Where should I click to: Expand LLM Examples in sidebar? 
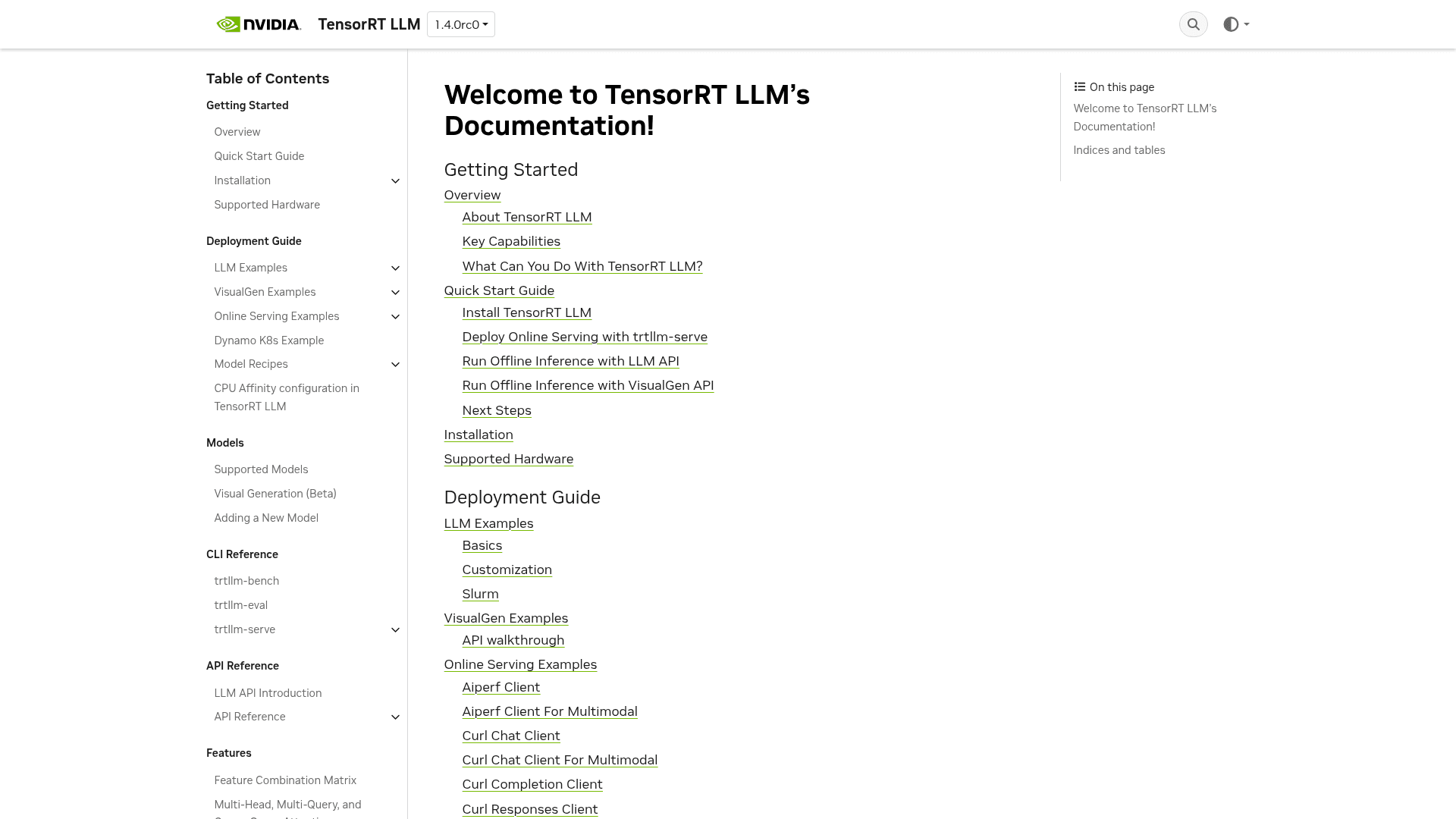395,268
